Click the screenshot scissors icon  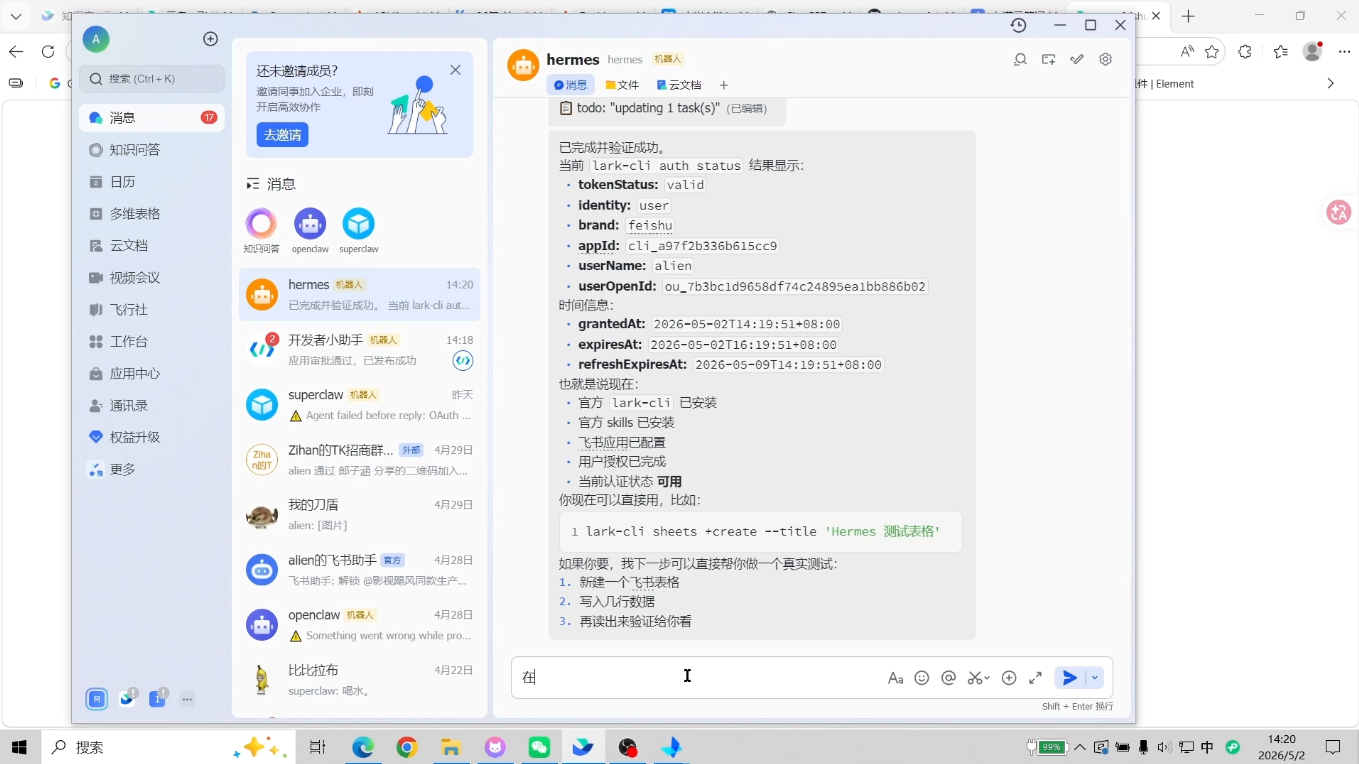pos(978,678)
